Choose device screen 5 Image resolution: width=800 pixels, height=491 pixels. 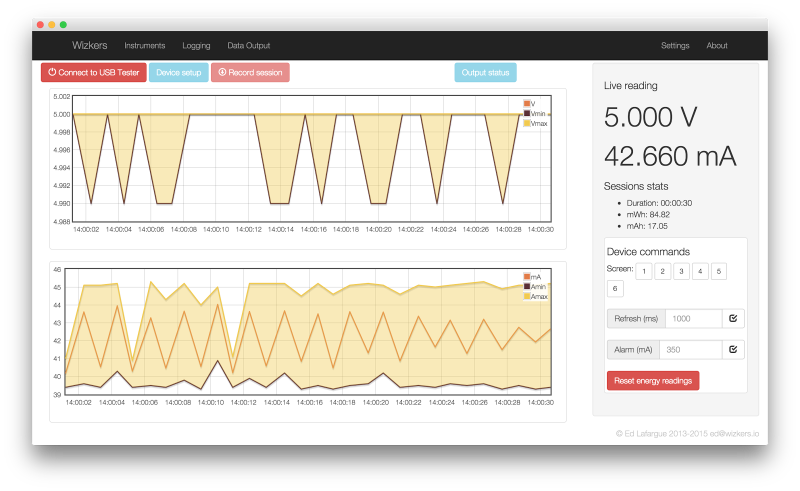[718, 271]
